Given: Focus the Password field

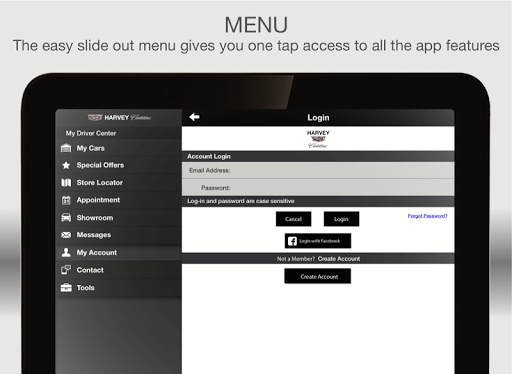Looking at the screenshot, I should pos(318,188).
